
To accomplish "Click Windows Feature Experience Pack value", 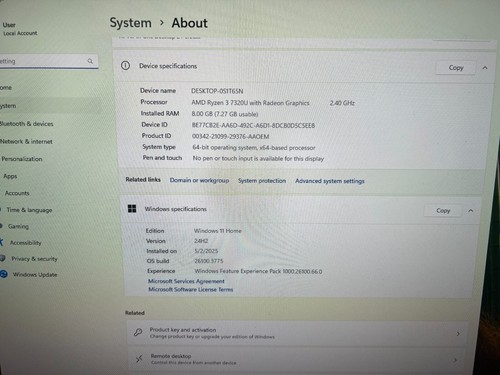I will coord(258,271).
